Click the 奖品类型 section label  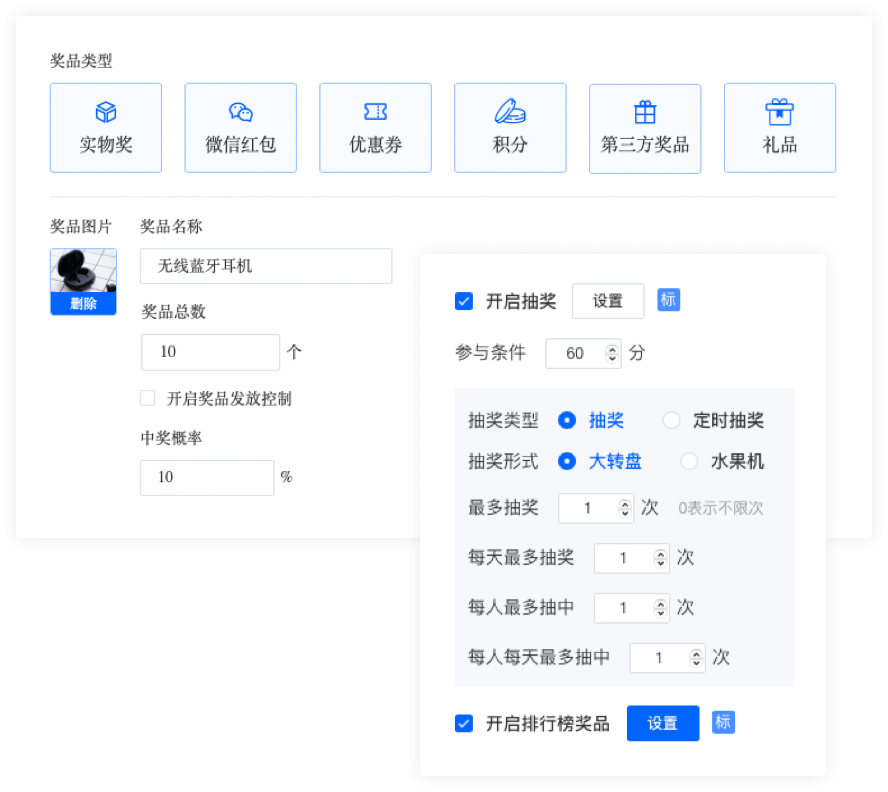pos(81,61)
